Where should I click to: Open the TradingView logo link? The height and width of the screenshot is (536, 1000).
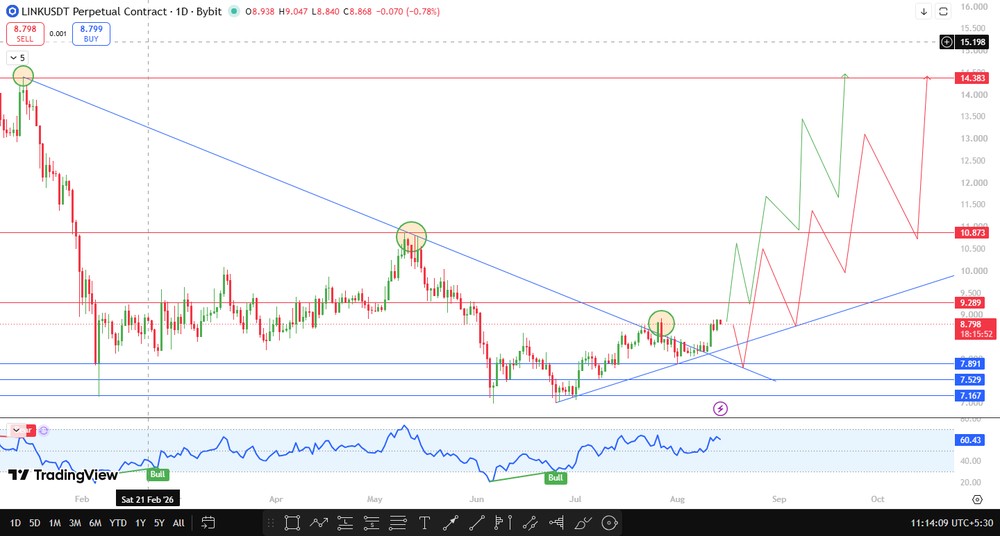(63, 475)
